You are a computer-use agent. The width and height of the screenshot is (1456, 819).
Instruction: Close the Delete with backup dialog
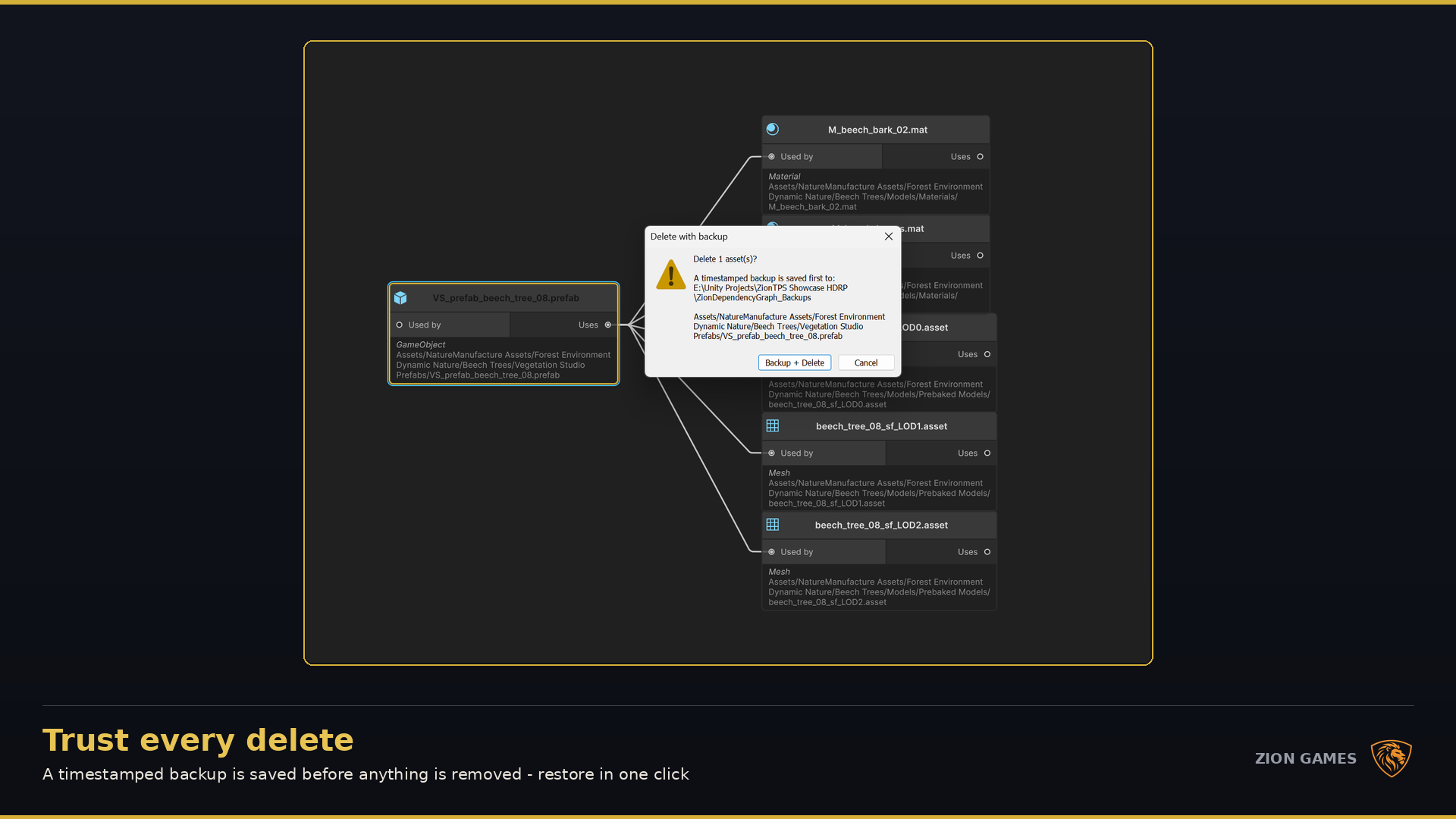point(888,237)
